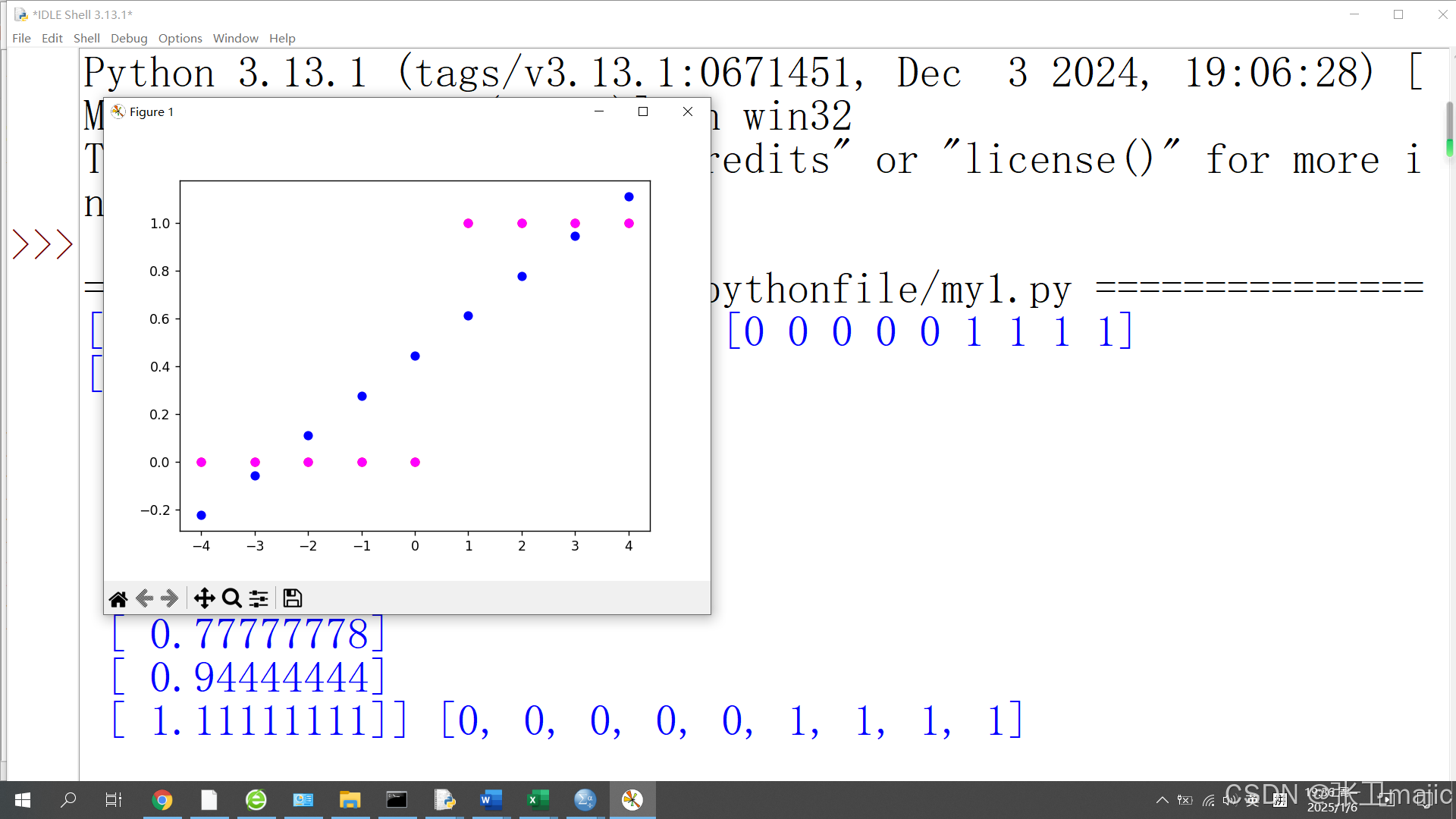The width and height of the screenshot is (1456, 819).
Task: Open Windows Start menu
Action: (23, 800)
